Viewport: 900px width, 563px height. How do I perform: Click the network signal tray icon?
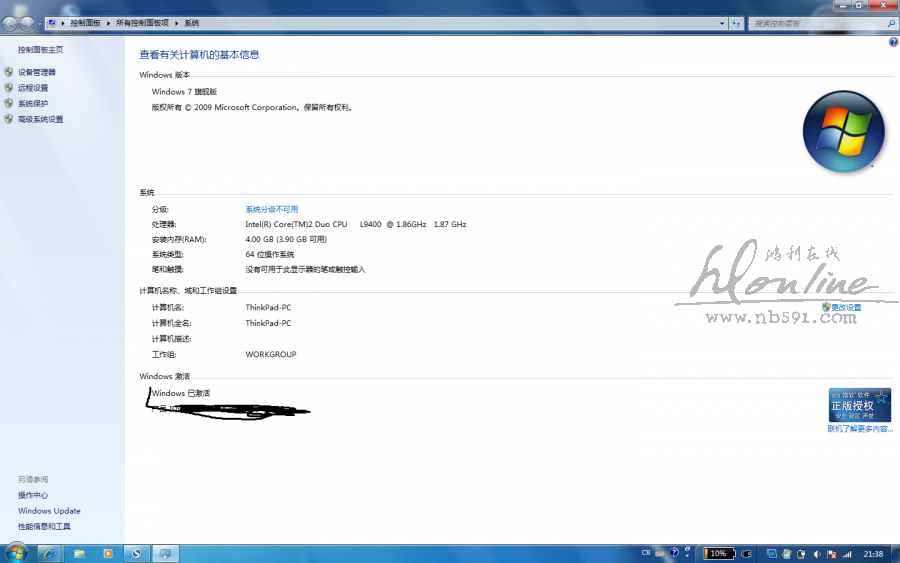tap(846, 554)
